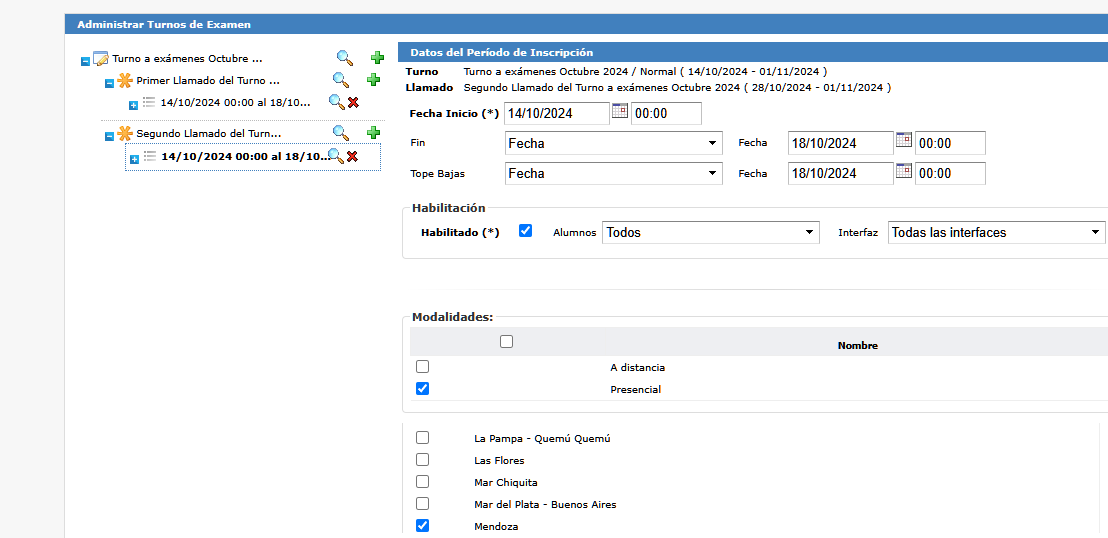Image resolution: width=1108 pixels, height=538 pixels.
Task: Click the Turno a exámenes notepad icon
Action: click(101, 59)
